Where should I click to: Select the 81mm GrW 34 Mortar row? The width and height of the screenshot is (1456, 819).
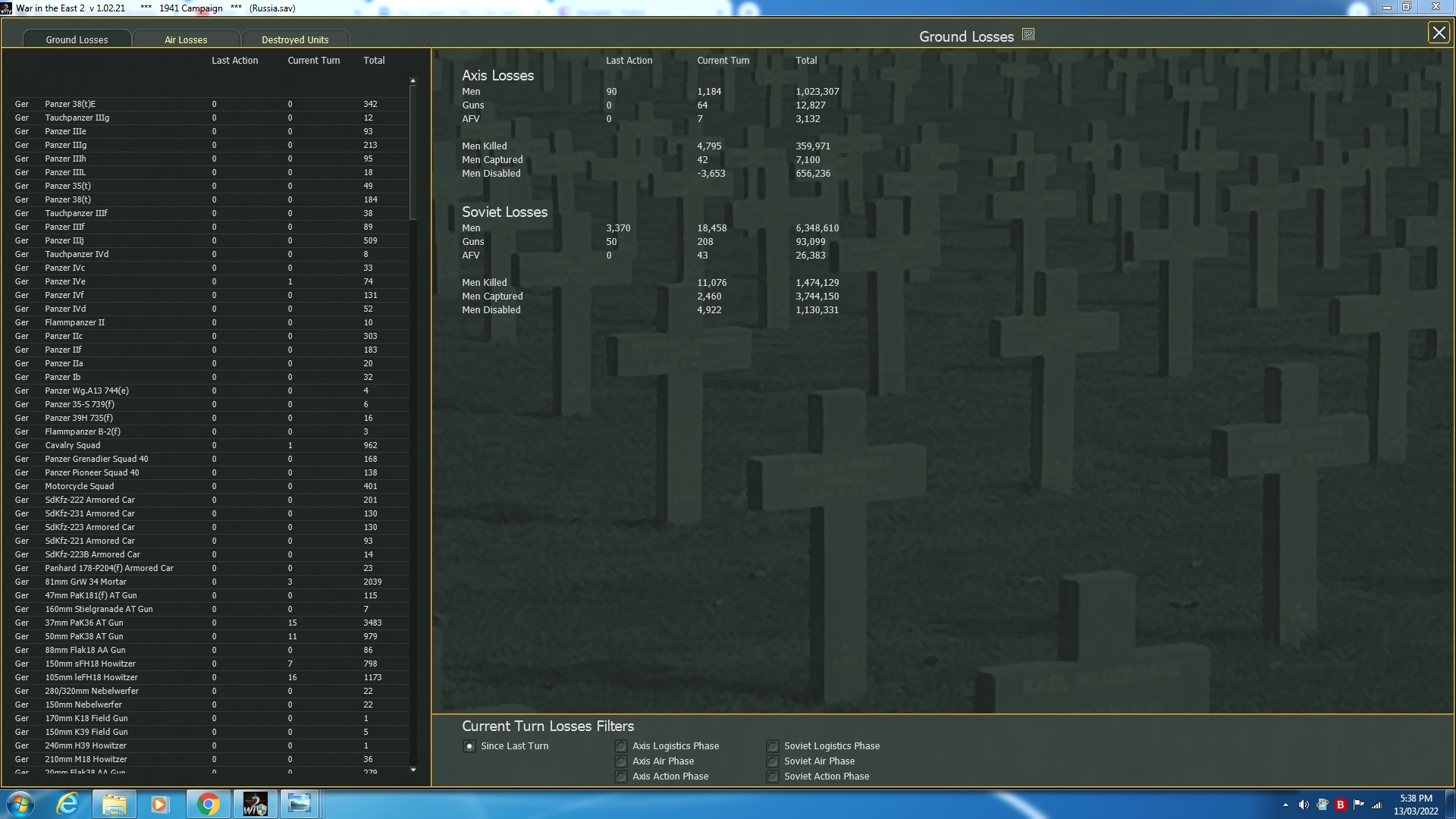pyautogui.click(x=211, y=582)
